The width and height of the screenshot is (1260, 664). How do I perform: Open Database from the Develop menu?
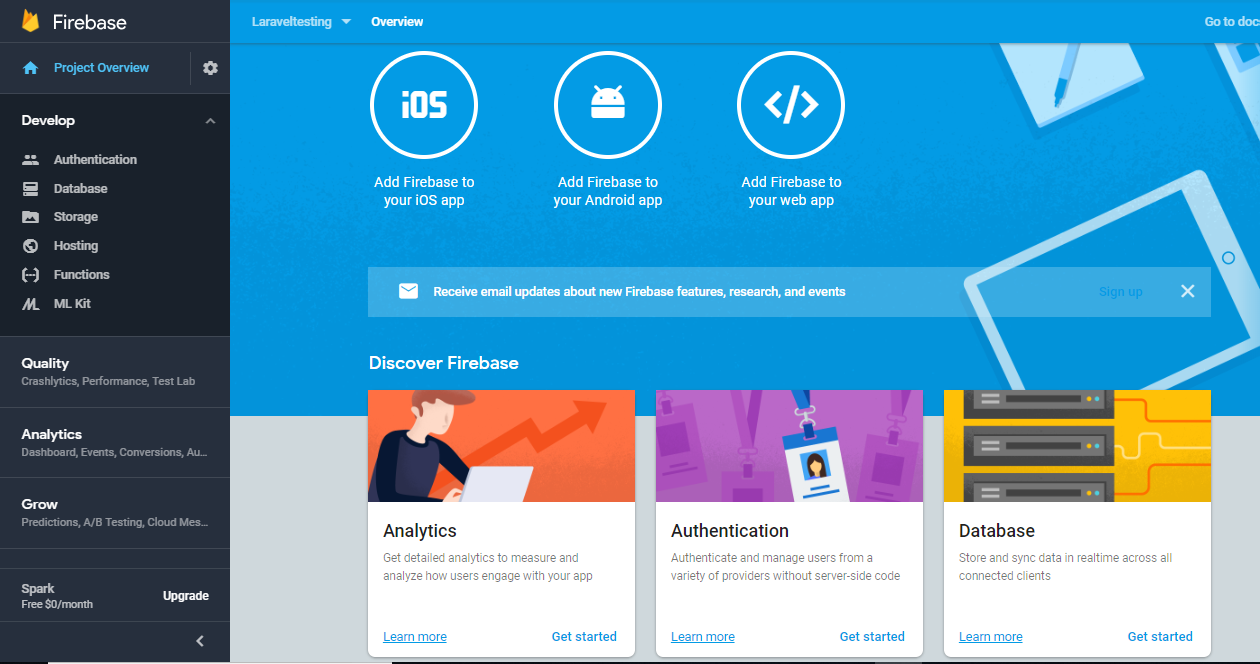80,189
